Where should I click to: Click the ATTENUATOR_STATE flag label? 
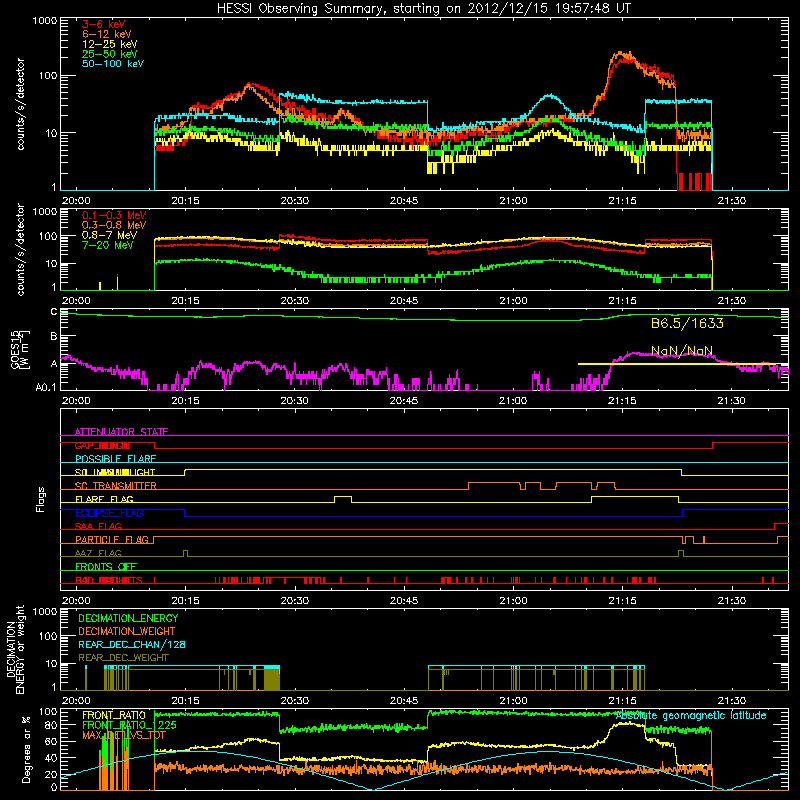pos(121,432)
